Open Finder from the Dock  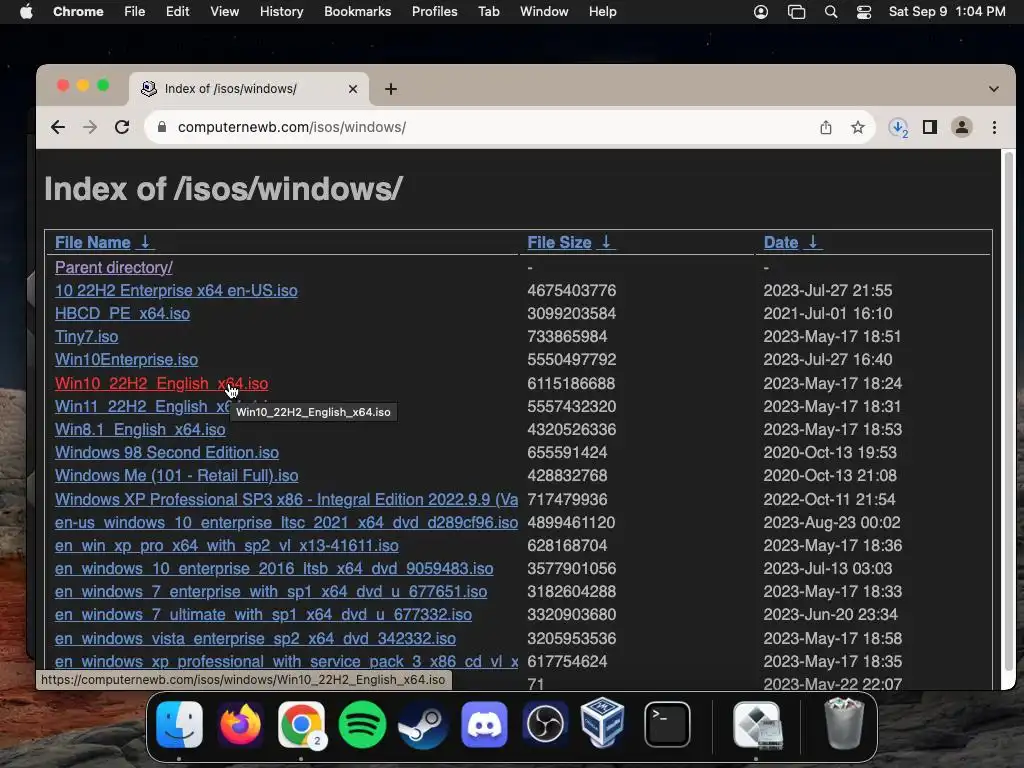point(180,724)
